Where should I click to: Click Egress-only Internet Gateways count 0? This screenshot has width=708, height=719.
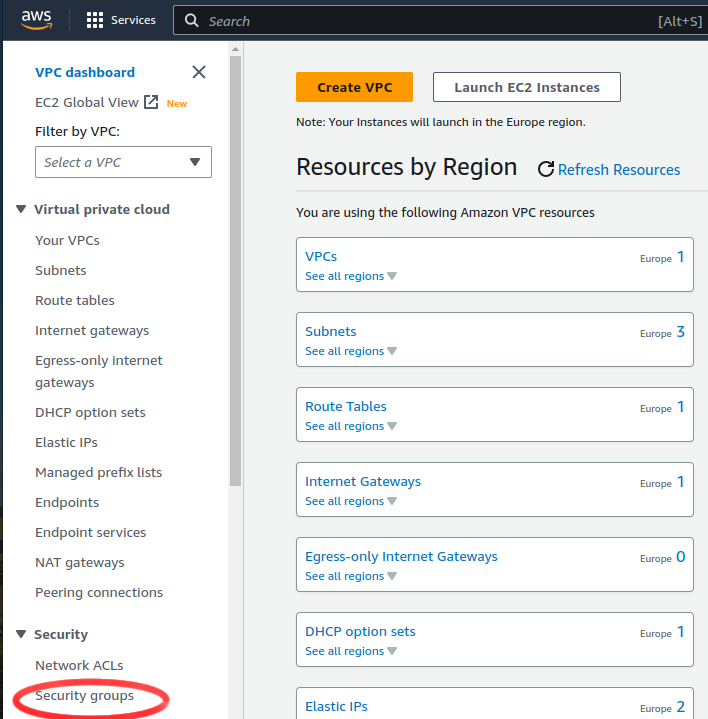tap(680, 557)
